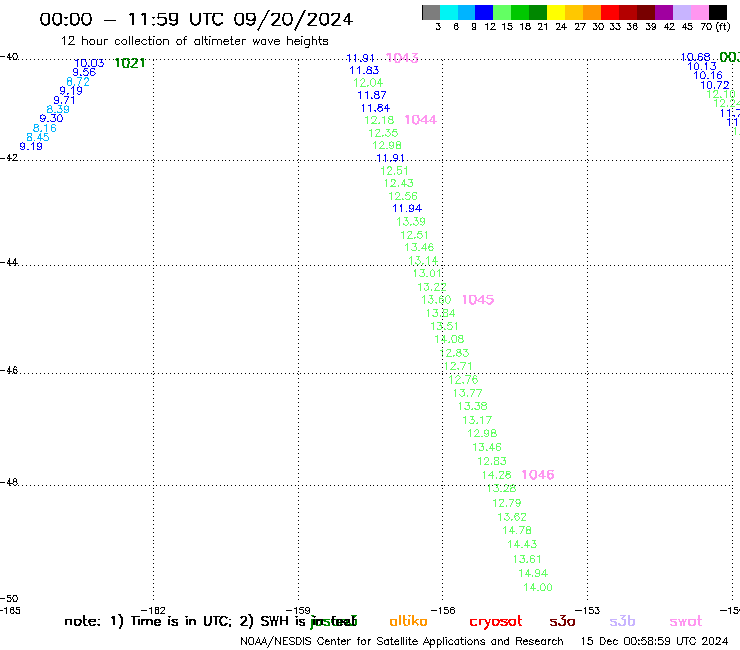
Task: Click the wave height value 14.08
Action: (450, 339)
